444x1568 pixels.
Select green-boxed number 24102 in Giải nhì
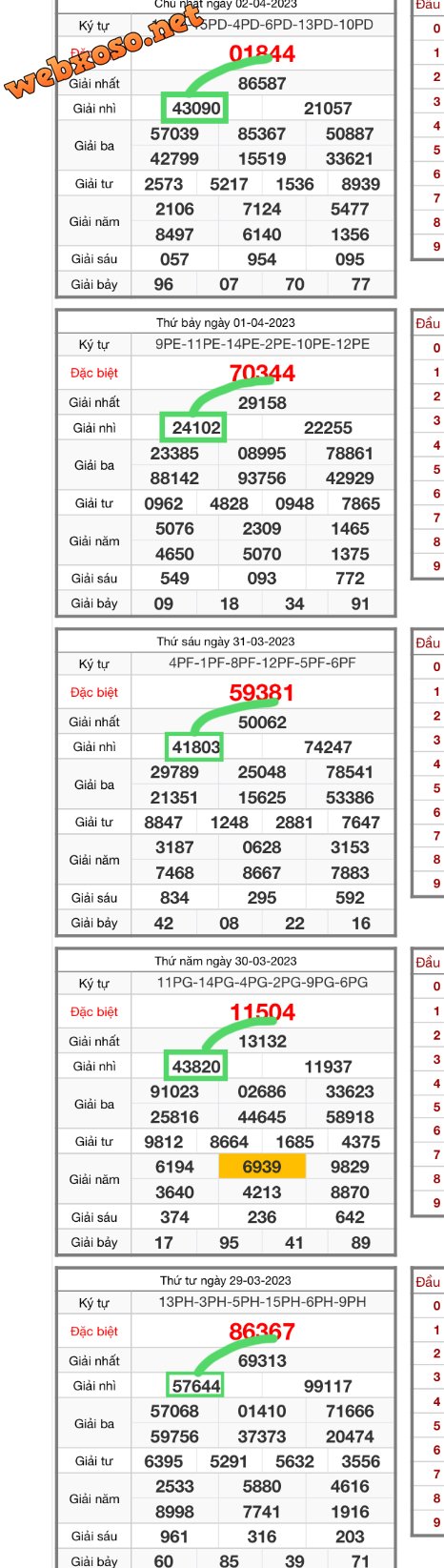(195, 428)
